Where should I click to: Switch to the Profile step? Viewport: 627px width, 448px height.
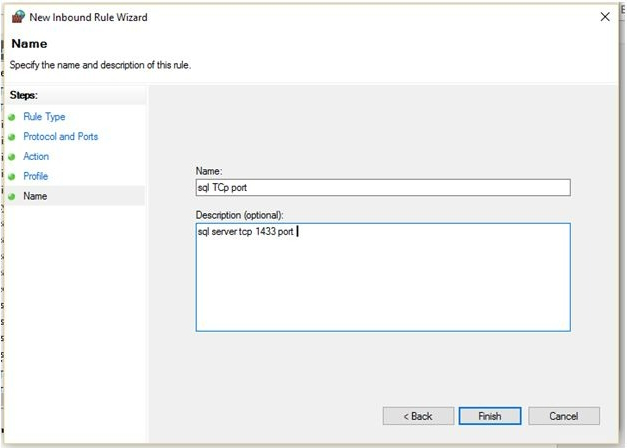pos(36,177)
